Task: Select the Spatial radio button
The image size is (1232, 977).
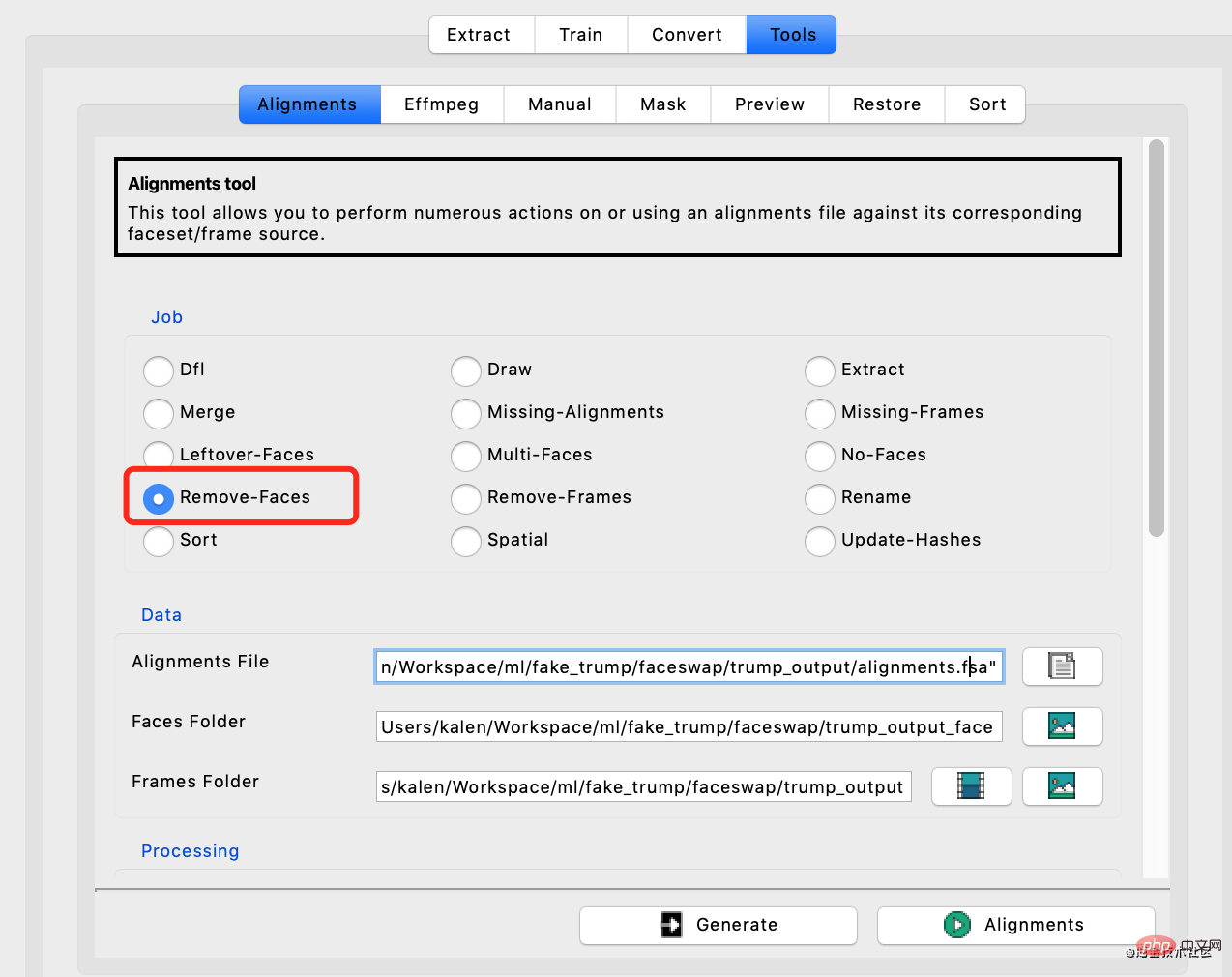Action: point(466,541)
